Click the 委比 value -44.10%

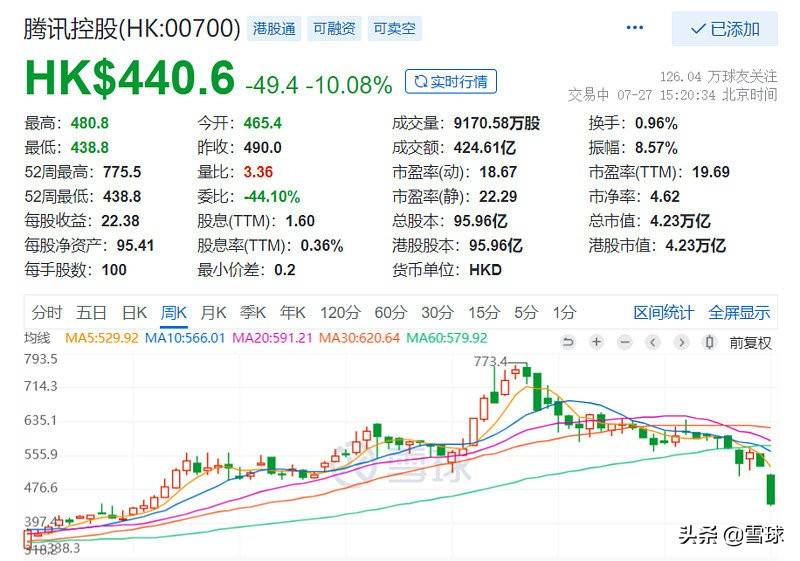click(272, 196)
